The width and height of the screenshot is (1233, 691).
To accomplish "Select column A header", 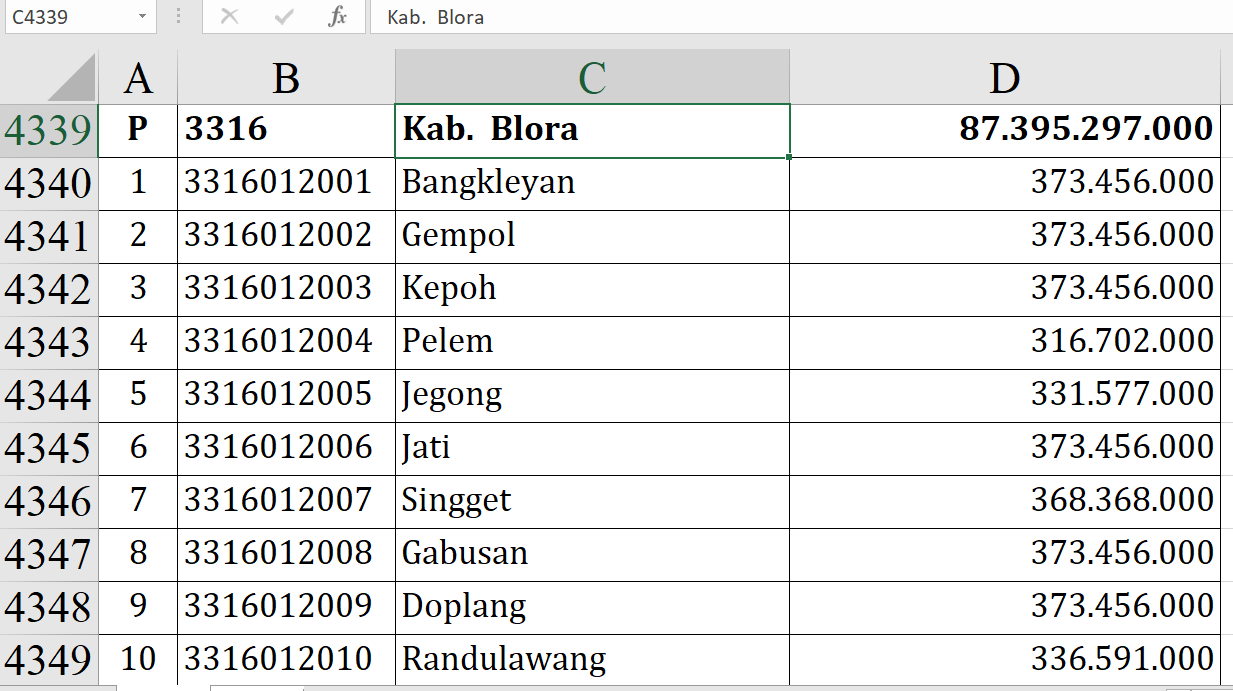I will coord(138,78).
